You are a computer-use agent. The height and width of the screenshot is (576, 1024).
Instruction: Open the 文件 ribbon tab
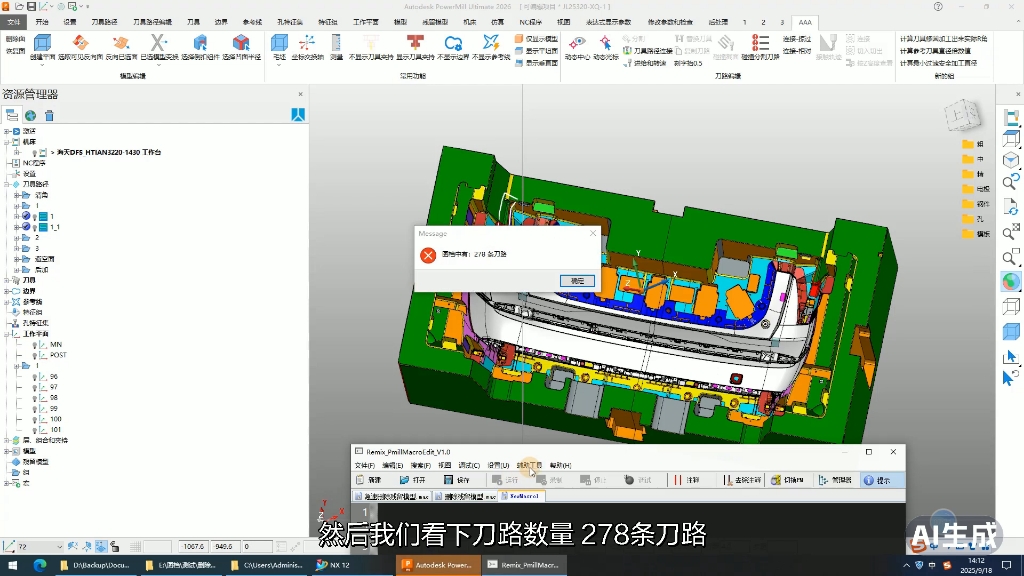pos(14,22)
